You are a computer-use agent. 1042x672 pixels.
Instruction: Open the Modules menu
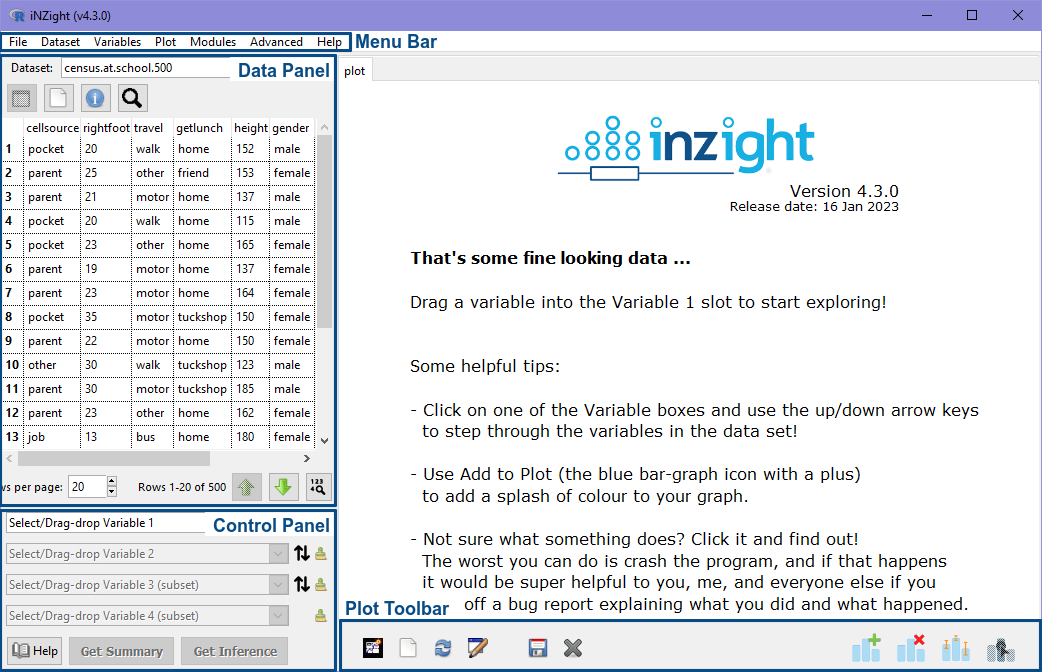tap(212, 42)
